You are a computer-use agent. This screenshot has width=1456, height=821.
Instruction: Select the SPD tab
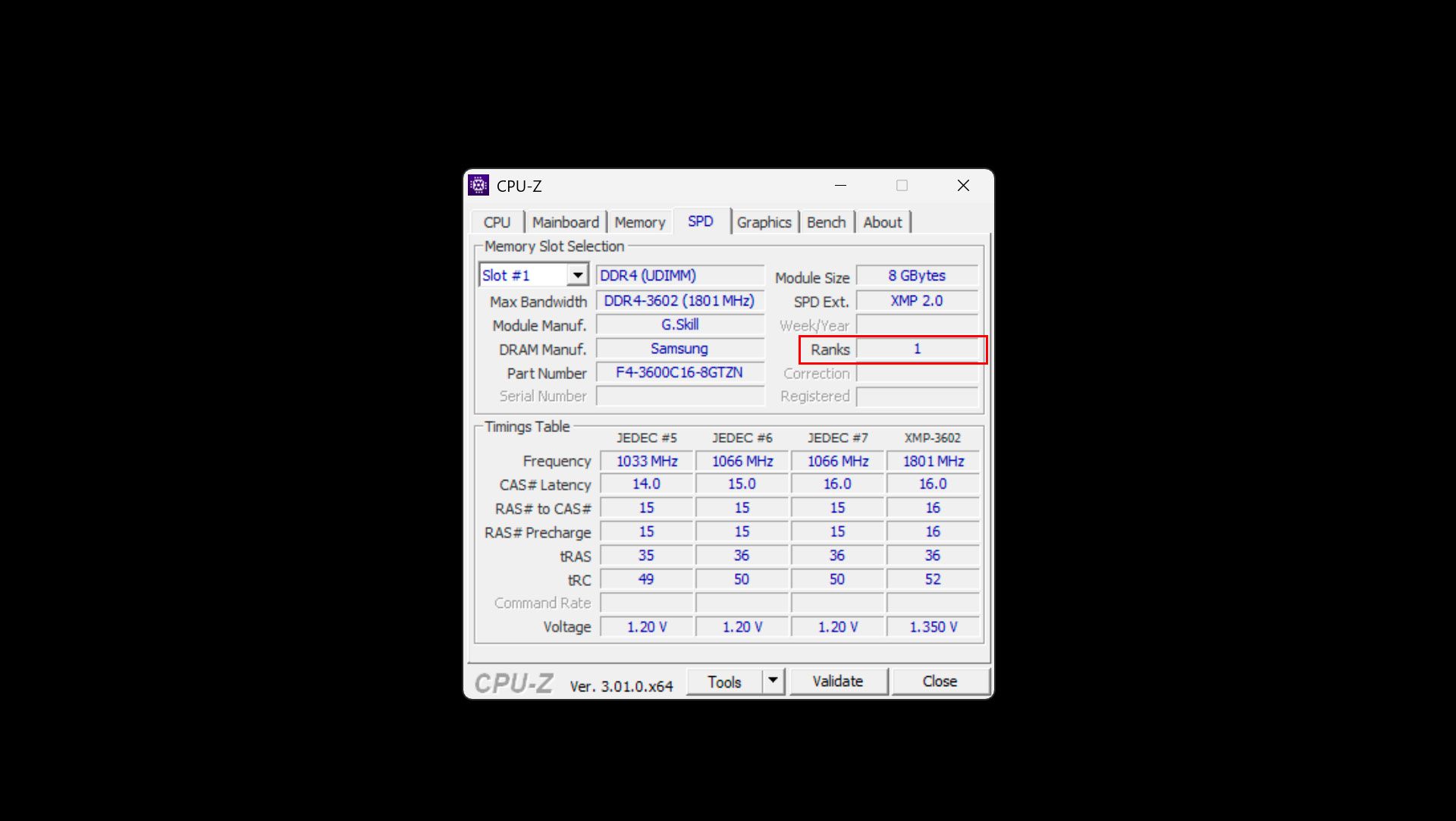pyautogui.click(x=700, y=221)
